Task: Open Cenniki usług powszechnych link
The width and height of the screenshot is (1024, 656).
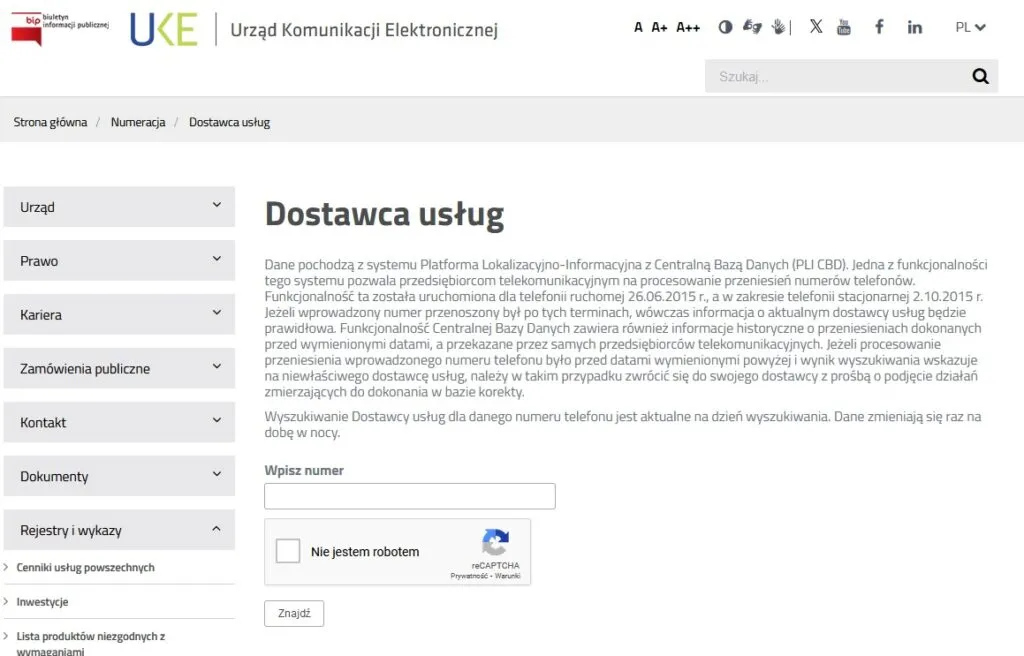Action: [86, 567]
